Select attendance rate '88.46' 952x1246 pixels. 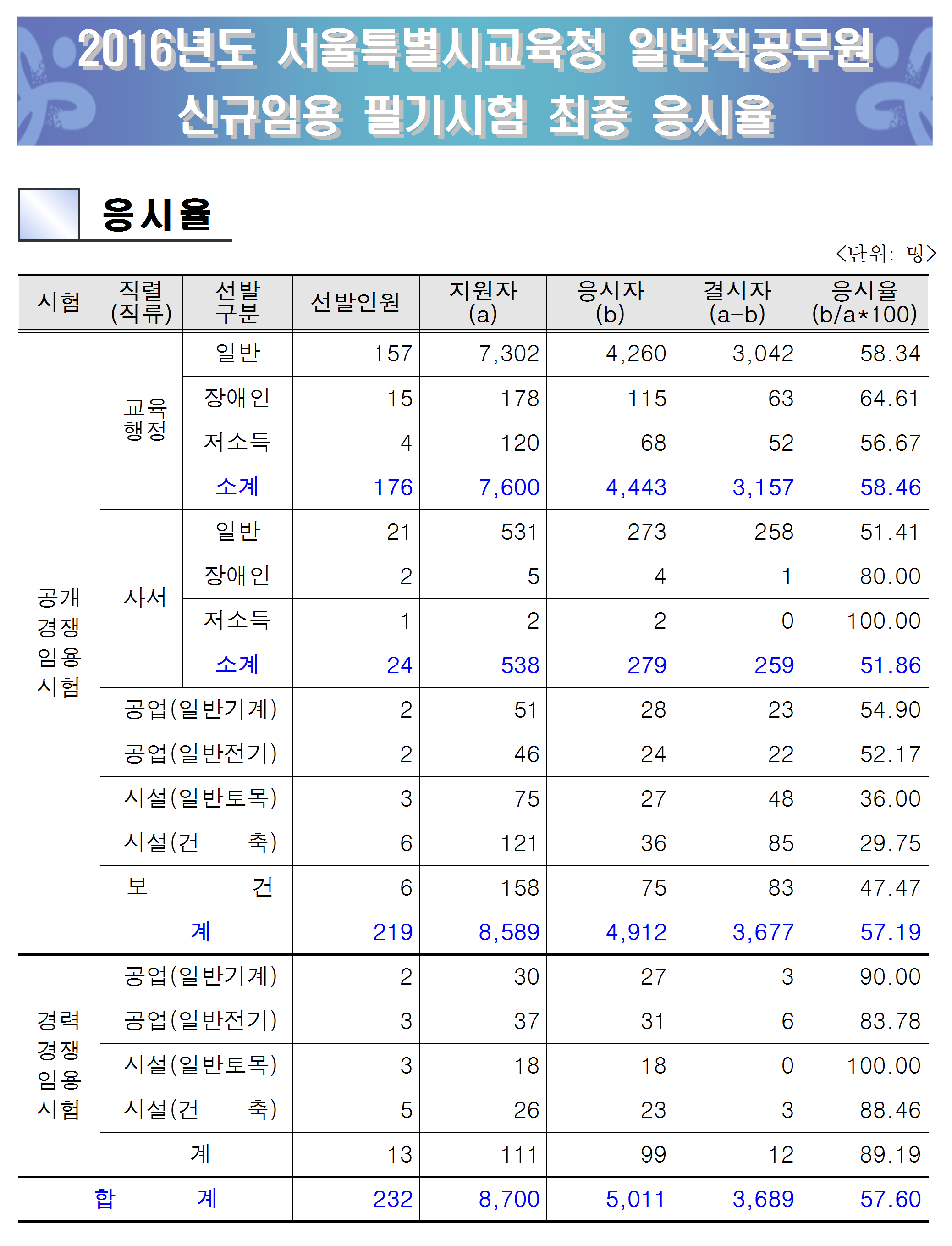click(x=890, y=1111)
